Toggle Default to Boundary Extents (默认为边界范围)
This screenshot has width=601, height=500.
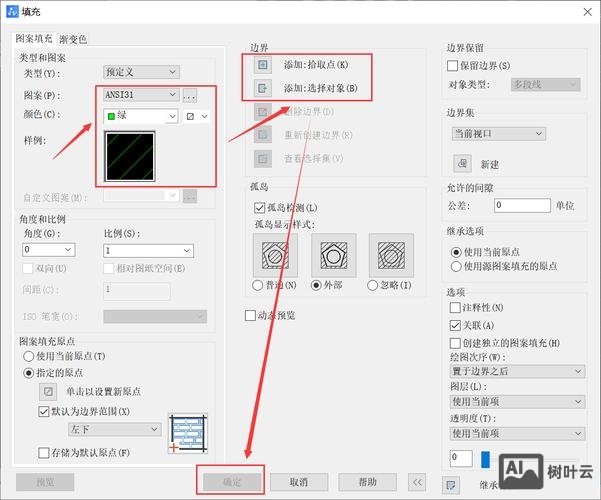[44, 412]
